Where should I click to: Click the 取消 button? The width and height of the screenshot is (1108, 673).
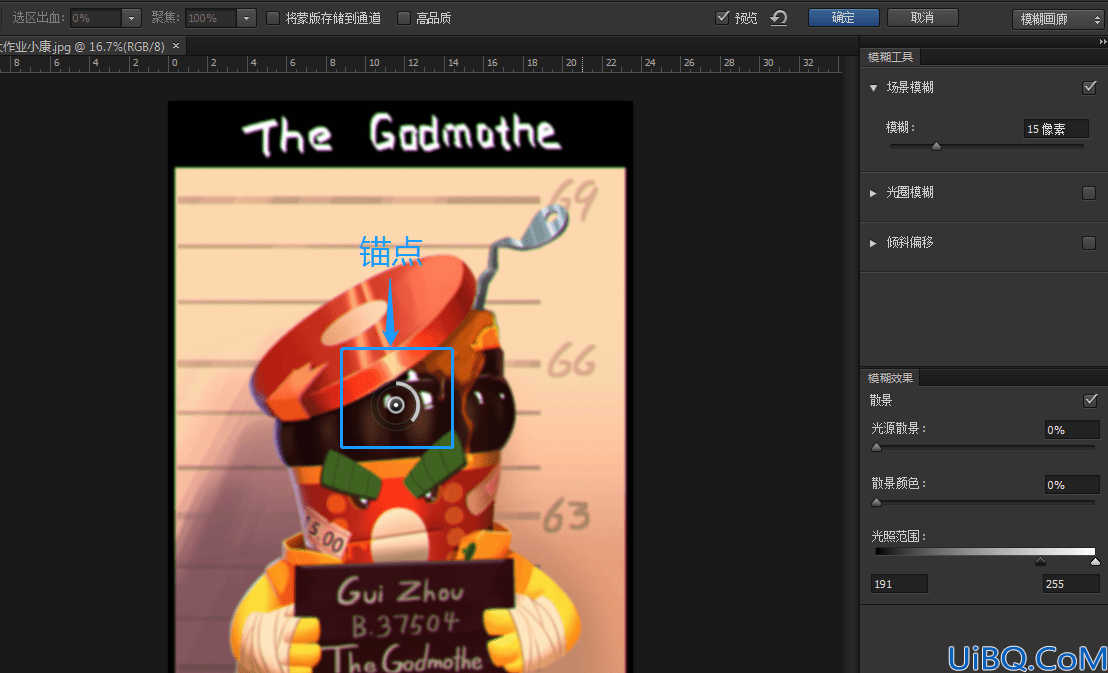point(922,18)
